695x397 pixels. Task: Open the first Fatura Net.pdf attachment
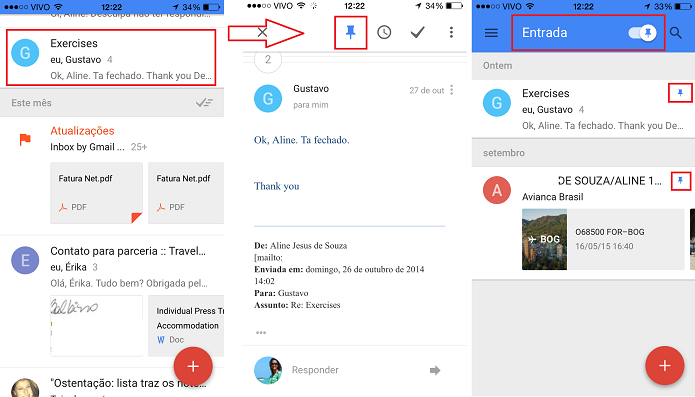[96, 193]
